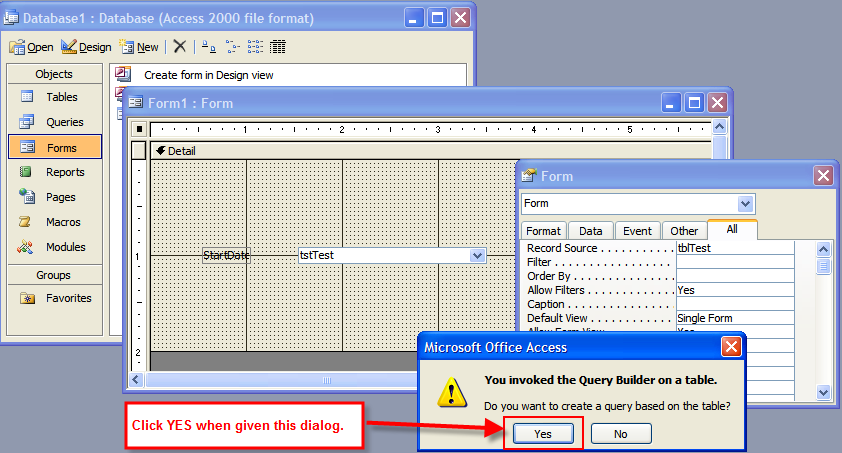Viewport: 842px width, 453px height.
Task: Switch to the Format tab
Action: [543, 231]
